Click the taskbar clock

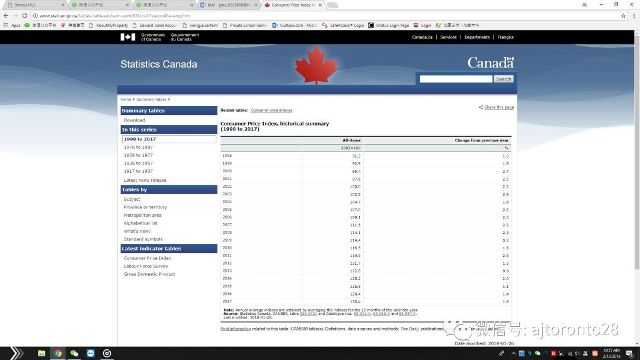click(x=611, y=353)
